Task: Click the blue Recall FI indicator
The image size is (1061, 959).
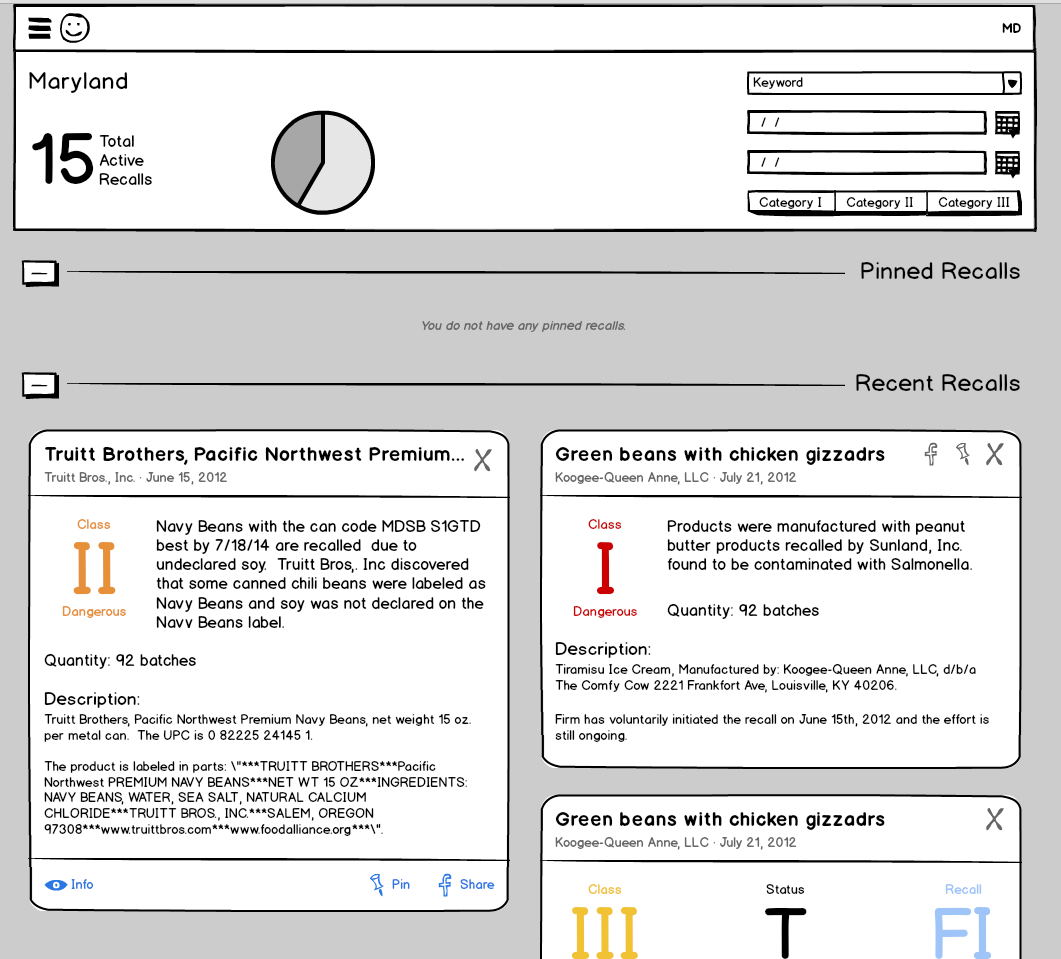Action: [x=962, y=933]
